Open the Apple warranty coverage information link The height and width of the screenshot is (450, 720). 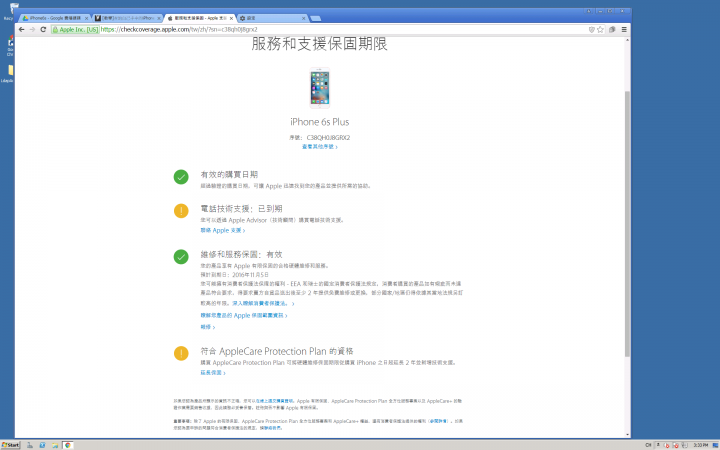pos(244,315)
